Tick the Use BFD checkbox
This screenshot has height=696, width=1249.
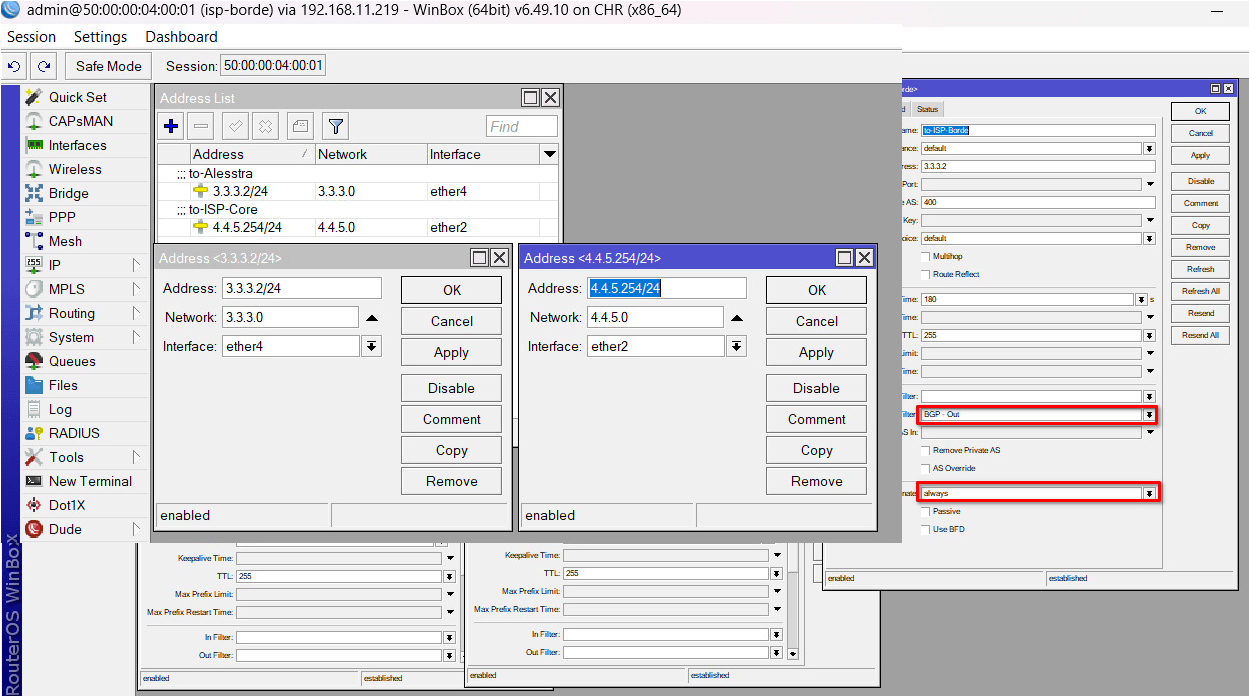click(x=925, y=529)
